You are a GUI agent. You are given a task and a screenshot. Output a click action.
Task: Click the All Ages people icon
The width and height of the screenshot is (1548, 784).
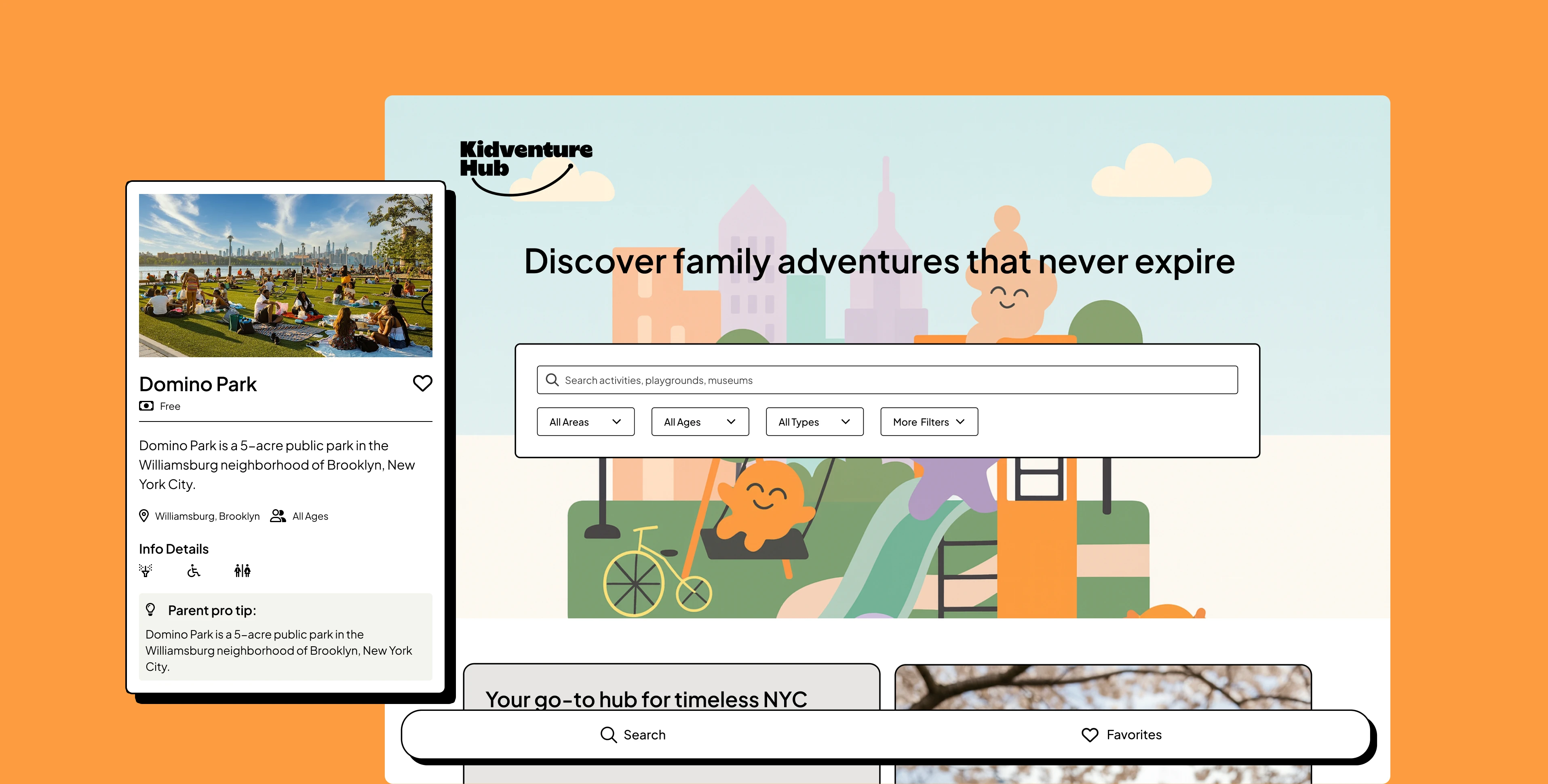pos(278,516)
